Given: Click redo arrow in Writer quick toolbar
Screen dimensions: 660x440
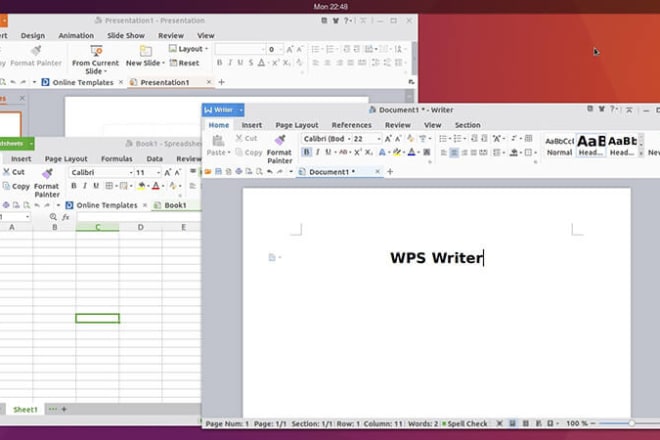Looking at the screenshot, I should click(x=280, y=172).
